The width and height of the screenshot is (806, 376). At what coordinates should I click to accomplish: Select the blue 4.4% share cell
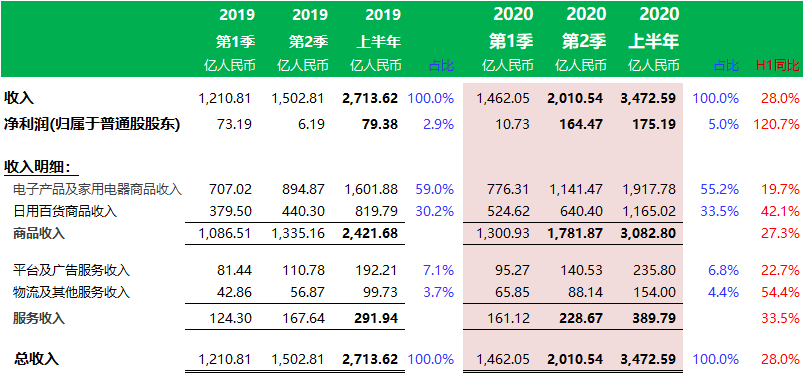tap(724, 292)
